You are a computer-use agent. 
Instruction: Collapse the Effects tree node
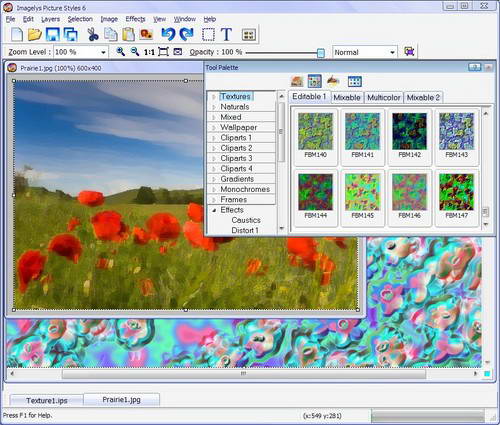(214, 210)
